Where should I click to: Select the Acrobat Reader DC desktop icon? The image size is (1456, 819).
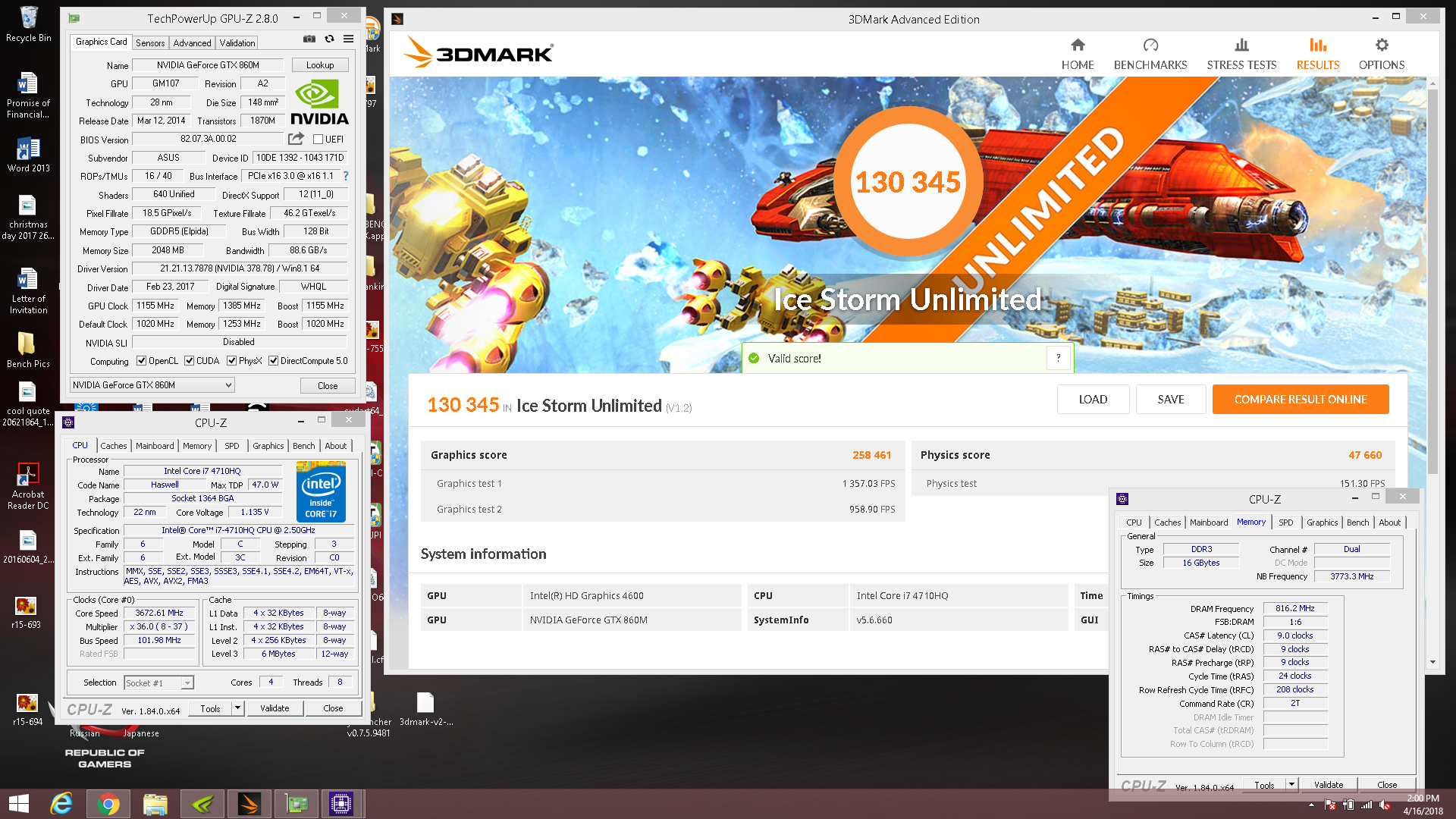pos(28,486)
